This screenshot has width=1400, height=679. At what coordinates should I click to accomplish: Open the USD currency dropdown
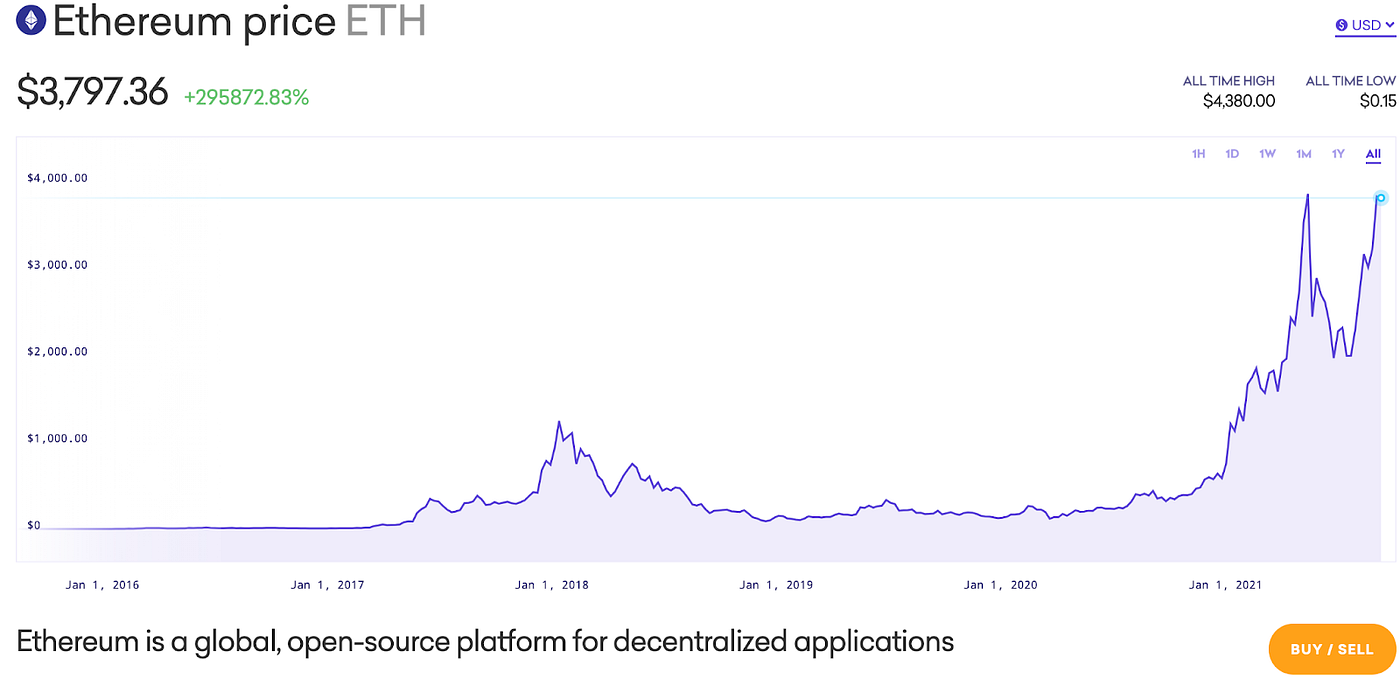(1366, 25)
